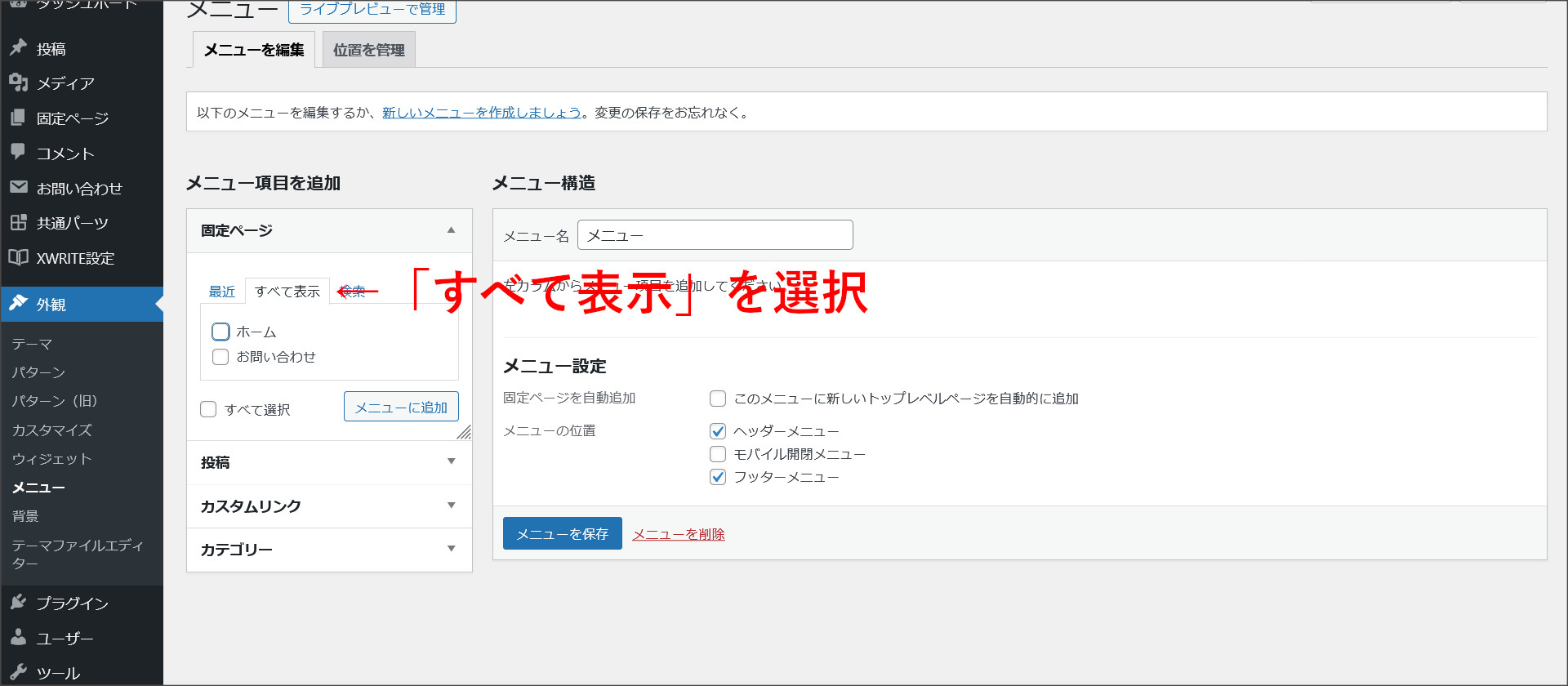Tick the すべて選択 checkbox
Viewport: 1568px width, 686px height.
click(208, 409)
